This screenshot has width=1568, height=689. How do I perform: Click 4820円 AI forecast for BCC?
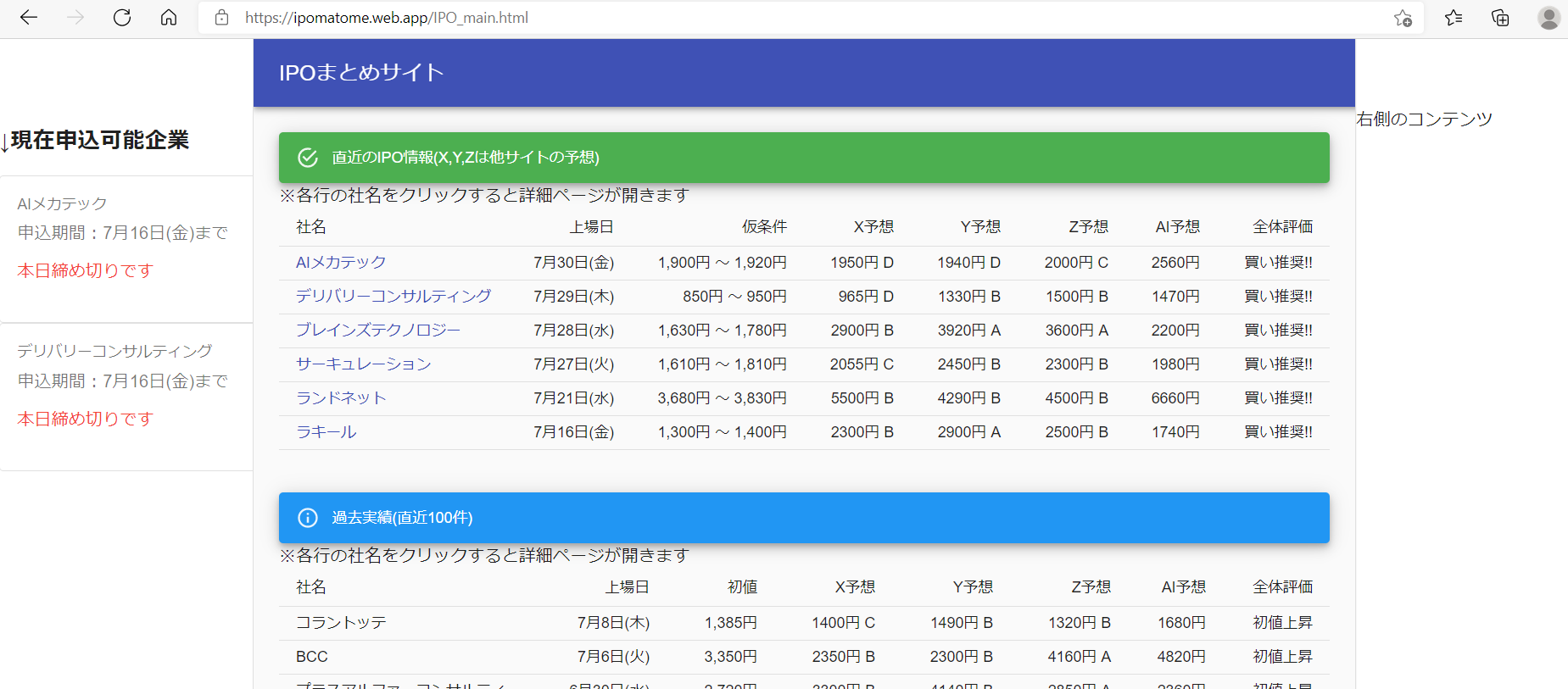1181,657
